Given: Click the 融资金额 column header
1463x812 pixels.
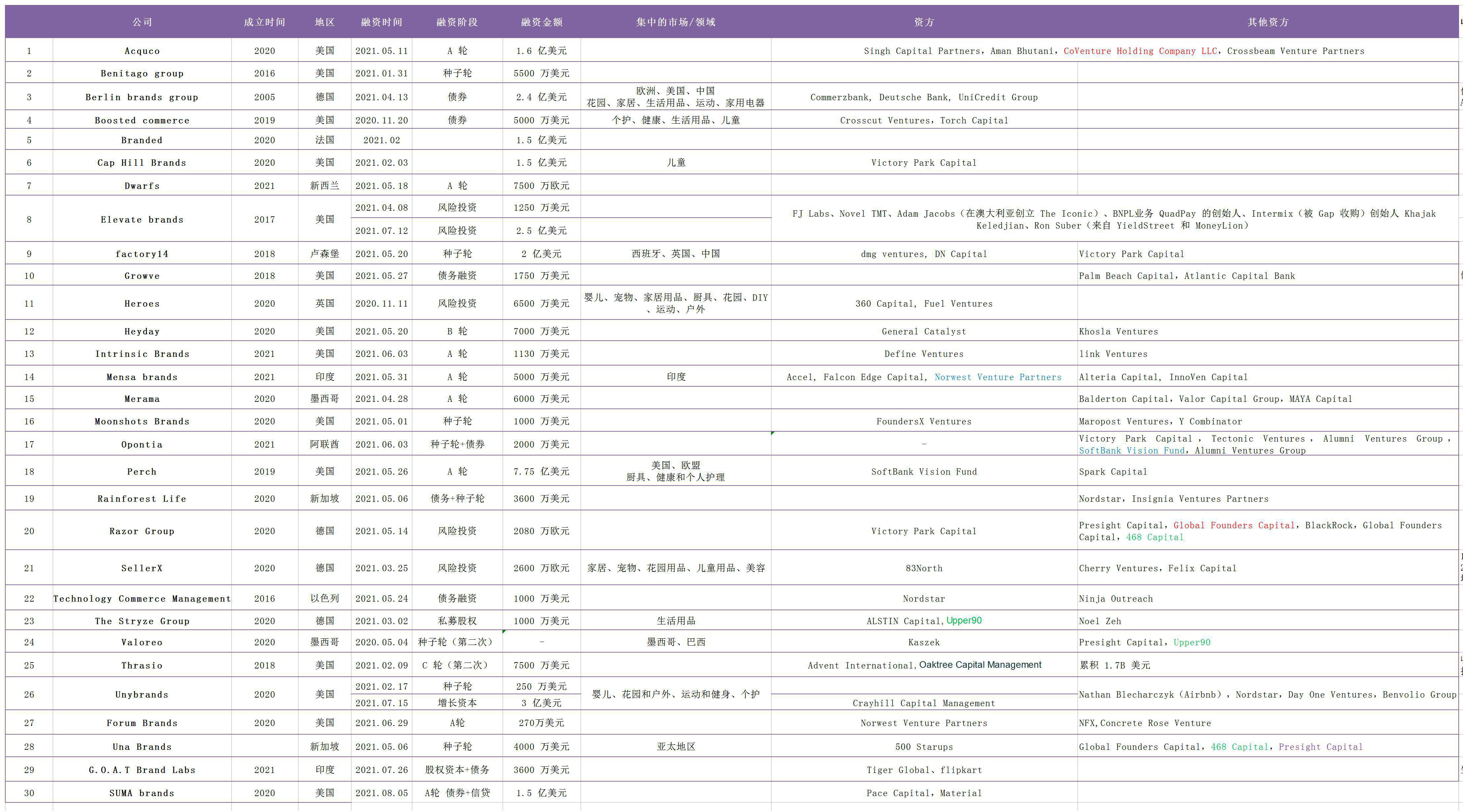Looking at the screenshot, I should (541, 22).
